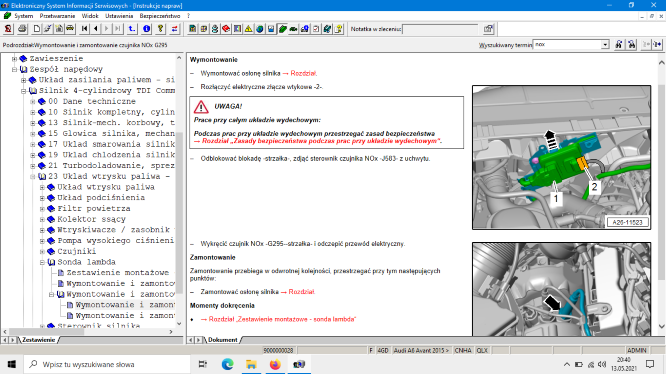Click the red stamp icon at toolbar start

click(x=8, y=29)
